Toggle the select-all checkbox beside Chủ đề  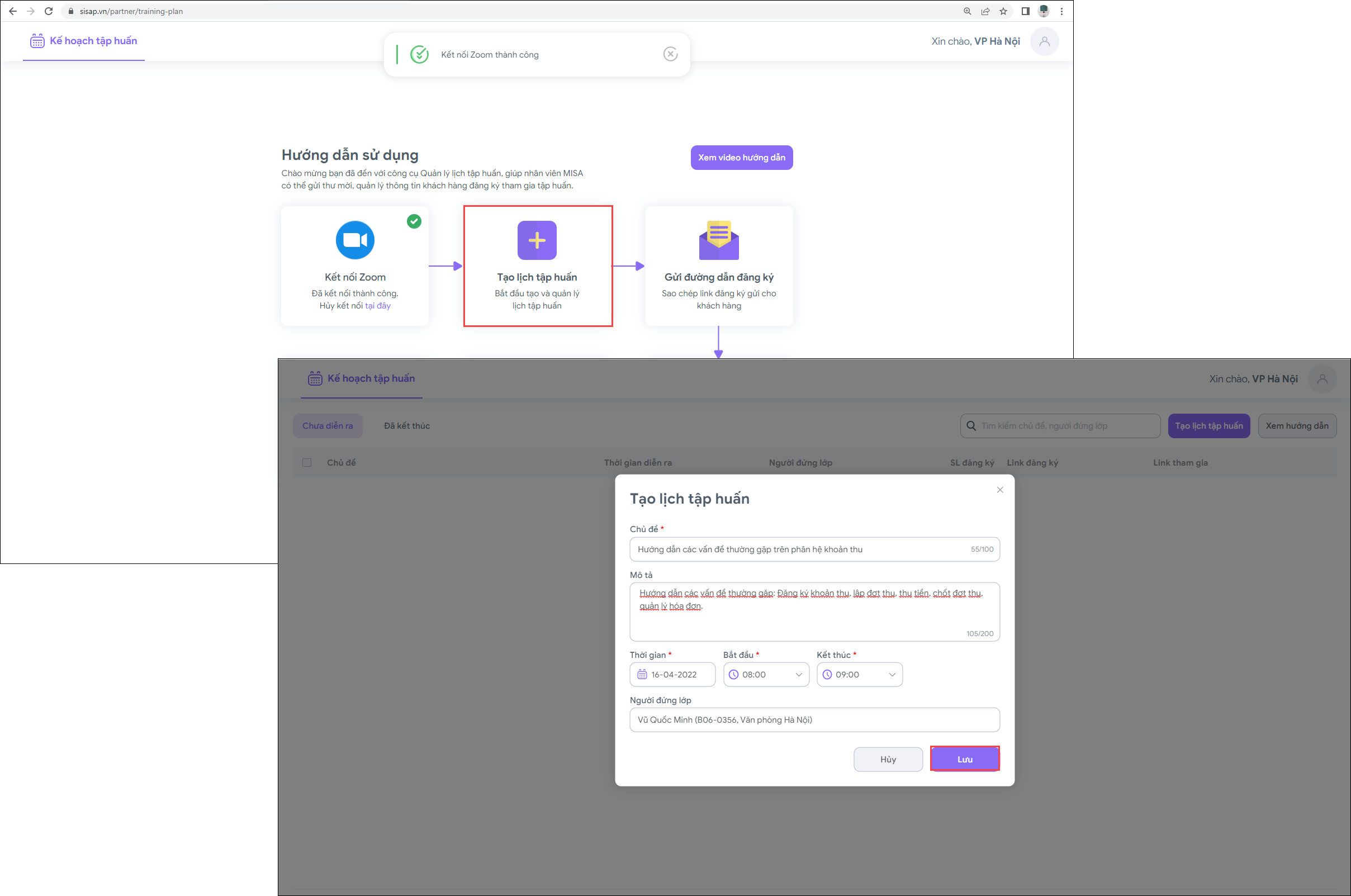[307, 462]
